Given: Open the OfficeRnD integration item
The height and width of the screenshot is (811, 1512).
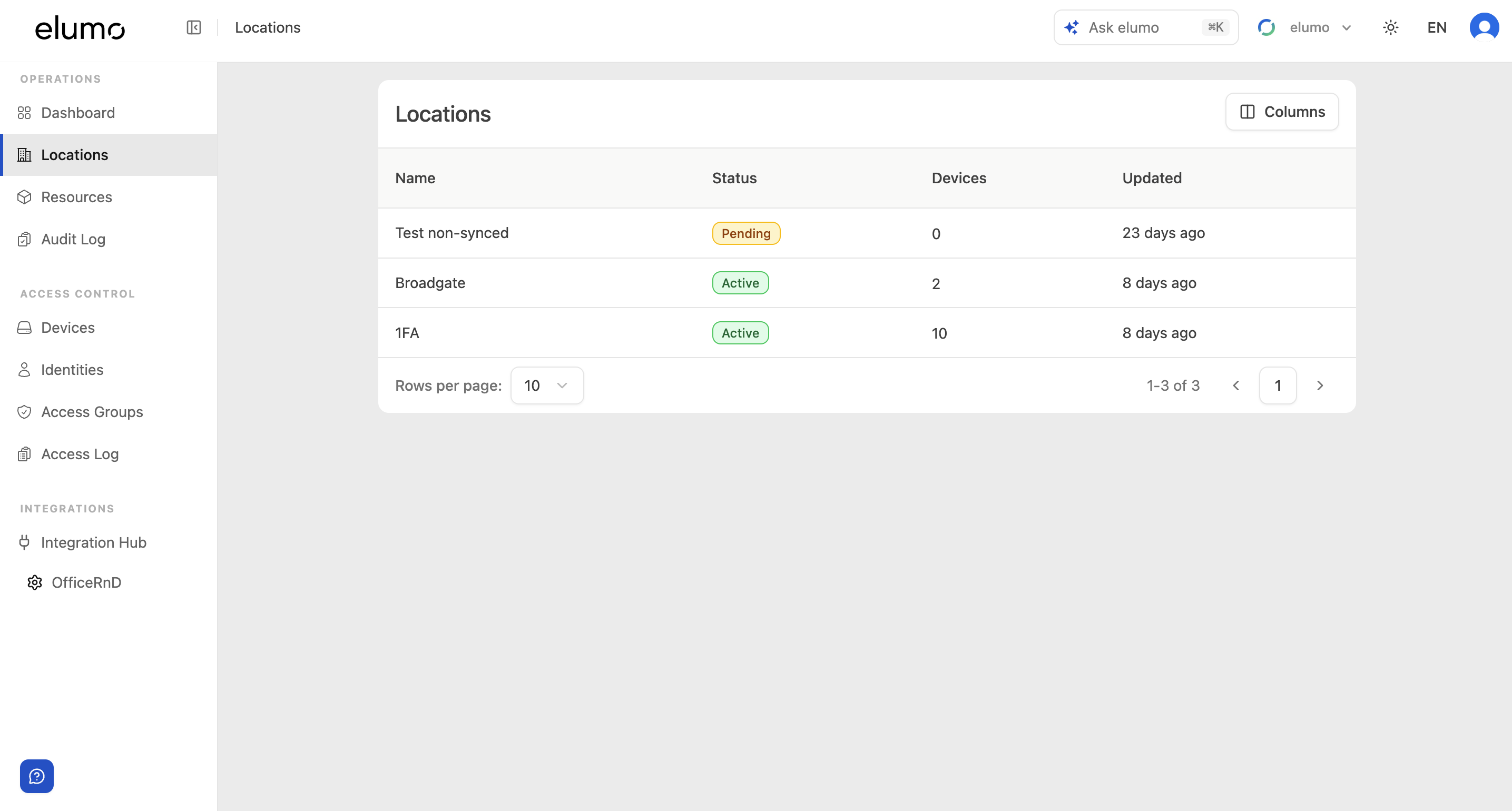Looking at the screenshot, I should (109, 582).
